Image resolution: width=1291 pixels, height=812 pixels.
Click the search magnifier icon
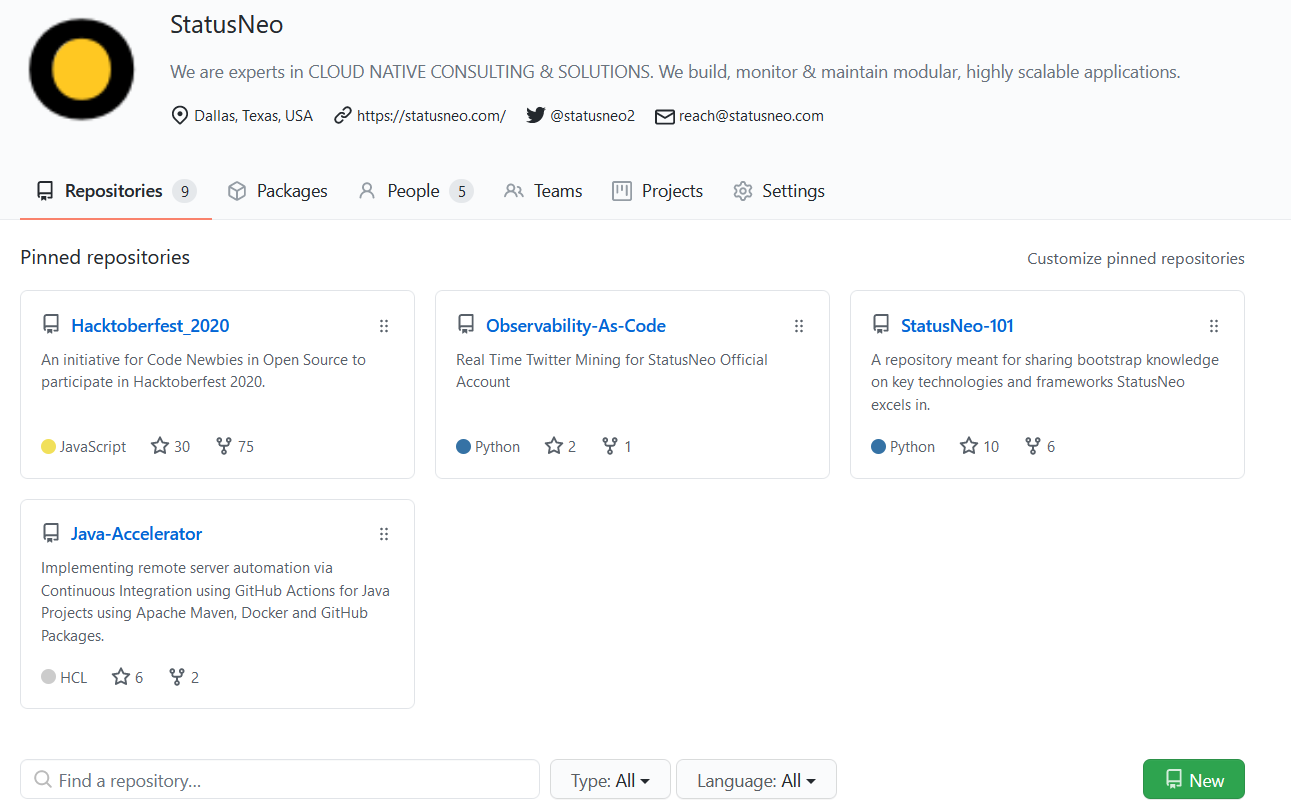point(43,779)
